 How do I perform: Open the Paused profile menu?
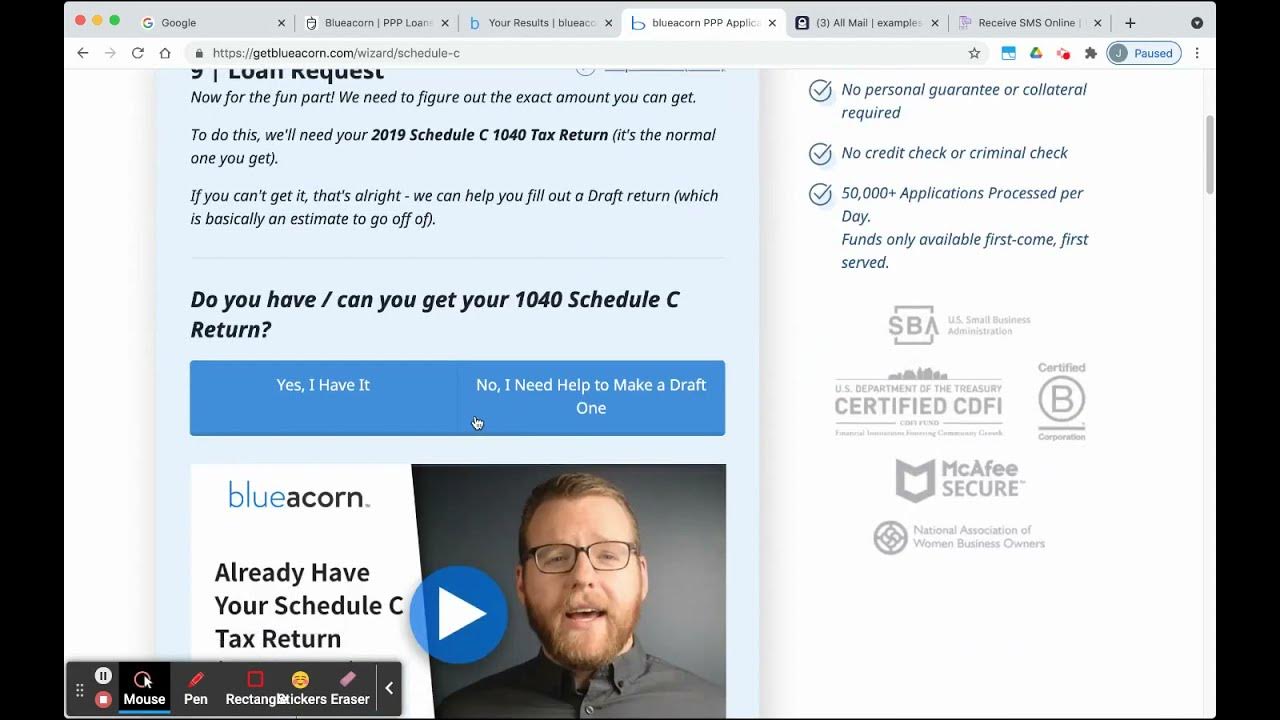1144,53
